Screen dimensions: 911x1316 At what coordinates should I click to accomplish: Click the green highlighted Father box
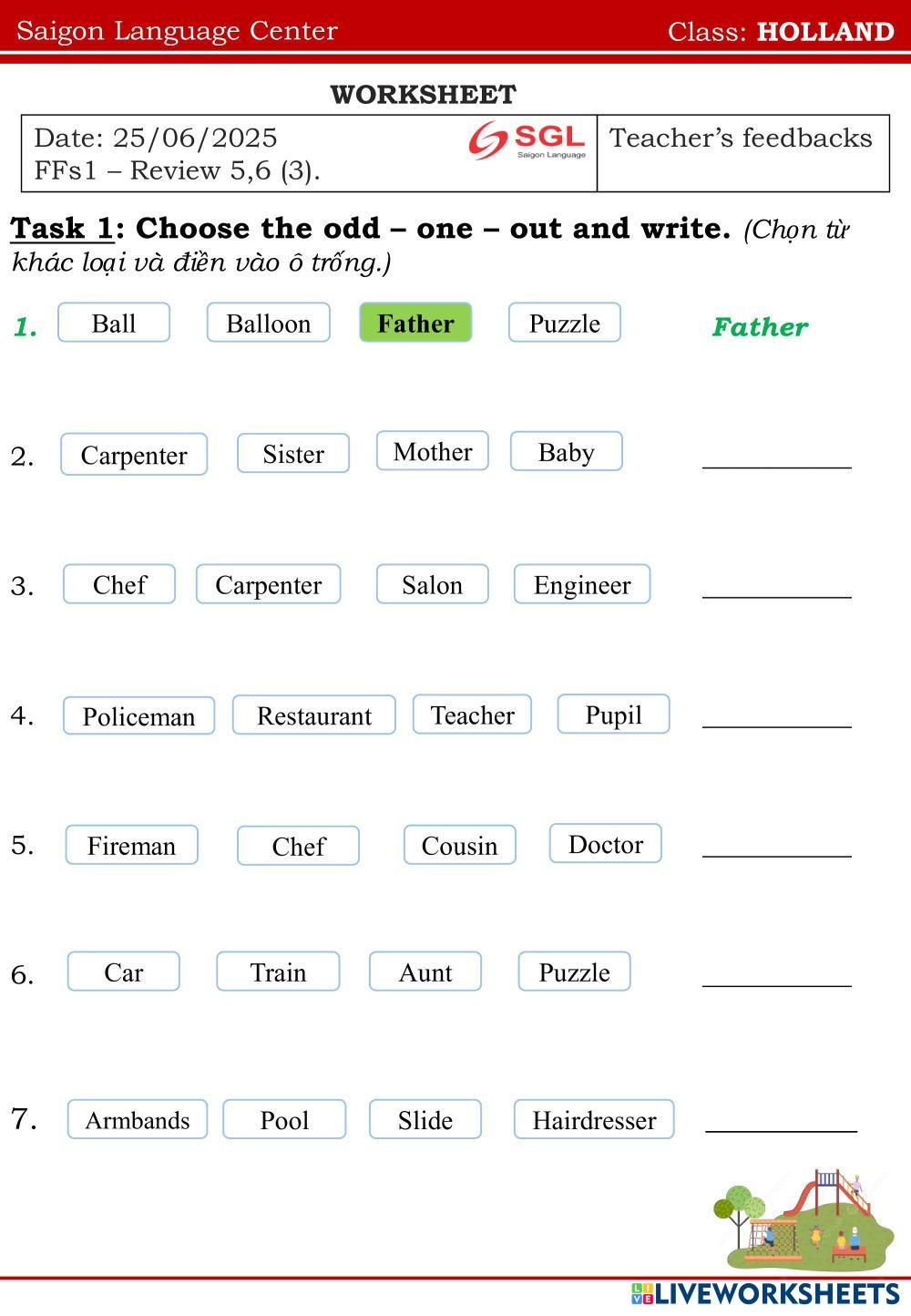[415, 324]
